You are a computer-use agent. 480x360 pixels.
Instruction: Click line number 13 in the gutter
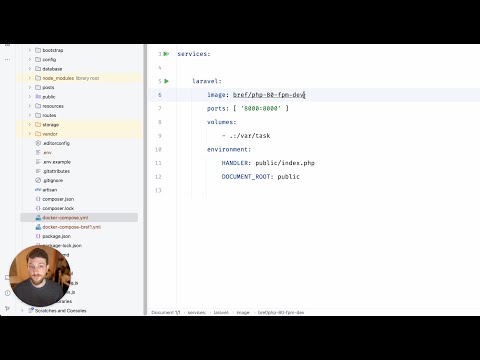158,190
